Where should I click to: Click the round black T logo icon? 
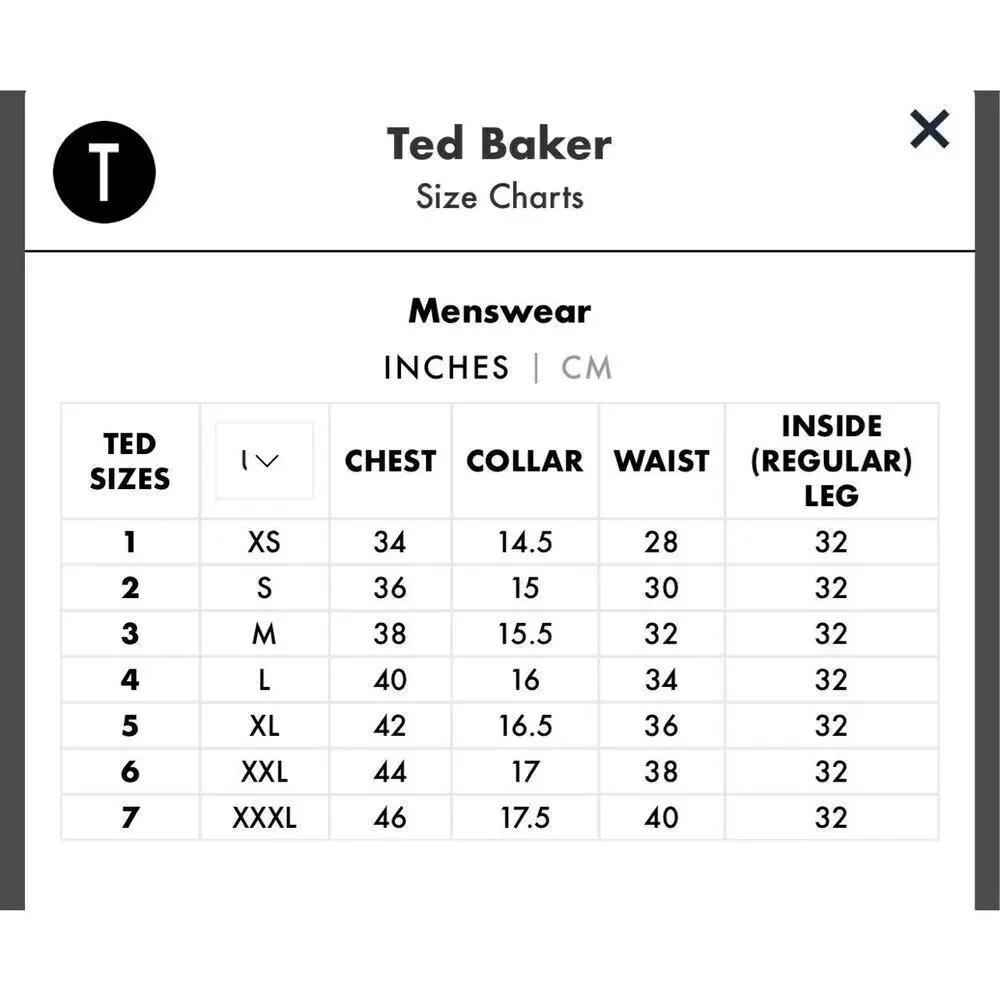[104, 172]
